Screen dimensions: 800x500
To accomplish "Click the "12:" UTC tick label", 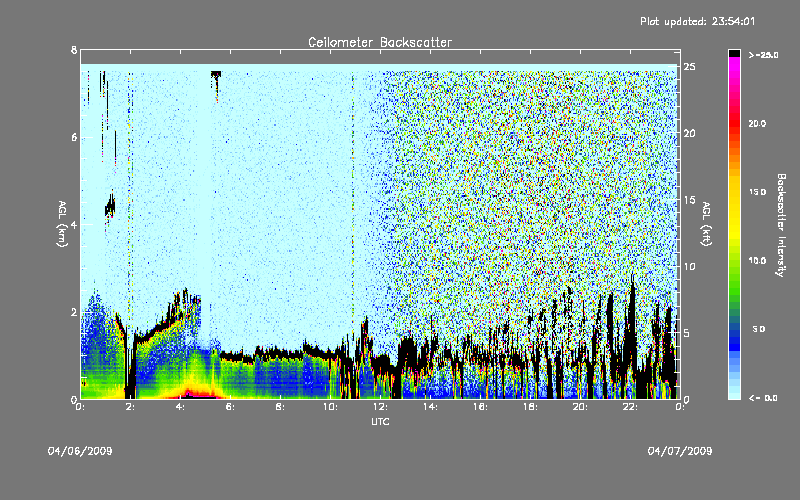I will pos(380,407).
